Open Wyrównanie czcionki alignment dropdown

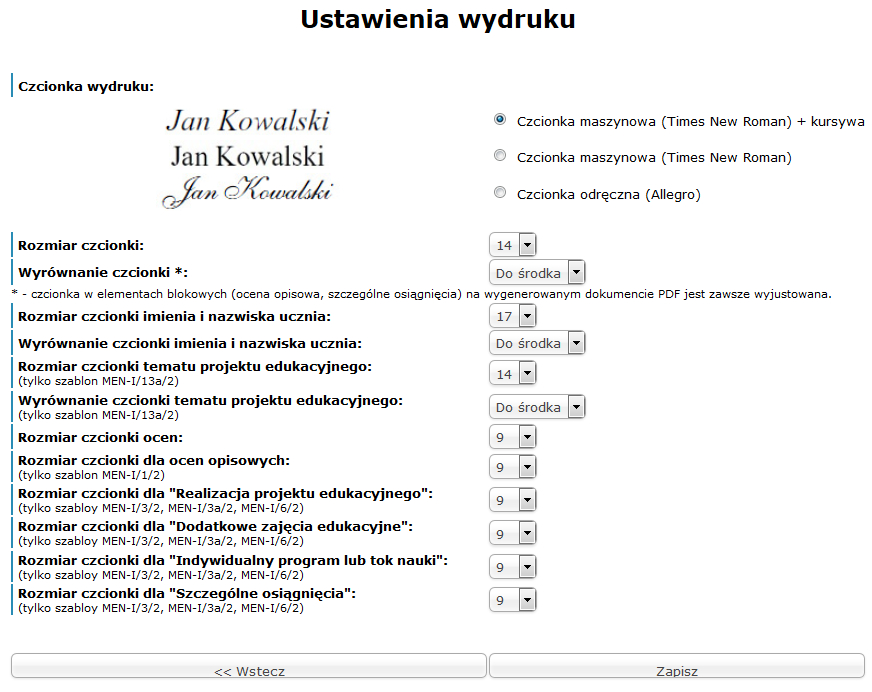[x=537, y=273]
